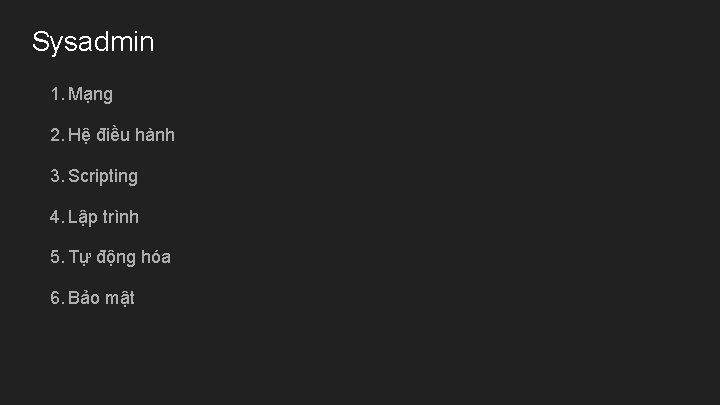720x405 pixels.
Task: Click the list number 5
Action: tap(57, 257)
